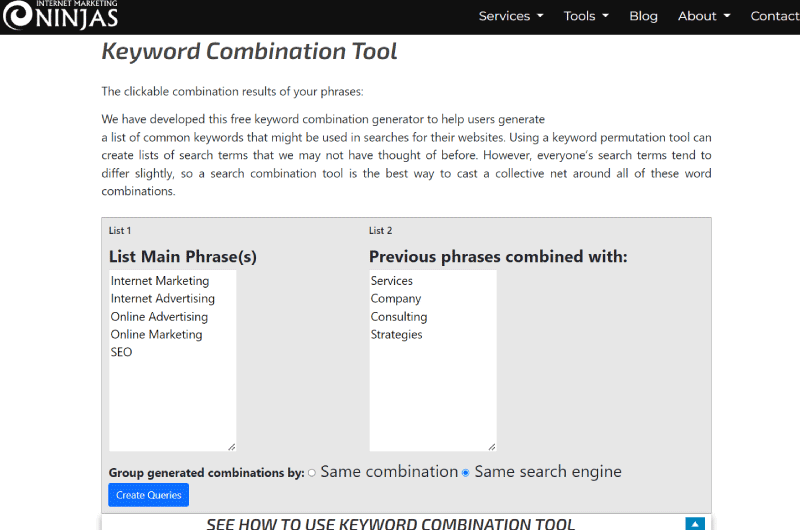Click the 'Online Advertising' line in List 1
This screenshot has height=530, width=800.
pyautogui.click(x=159, y=316)
